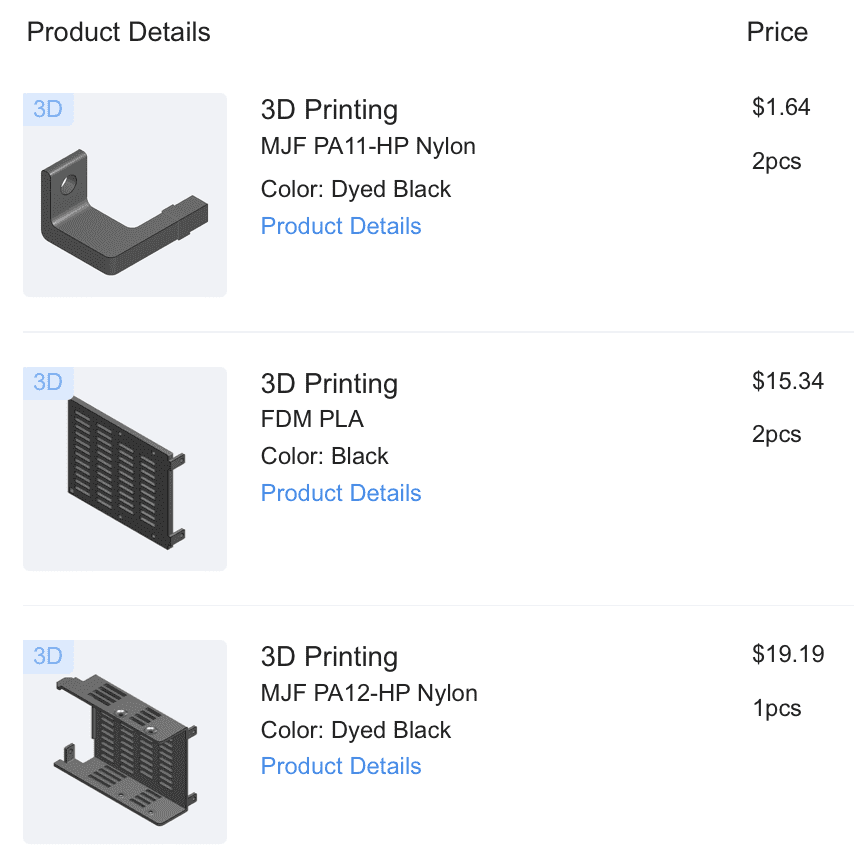Viewport: 854px width, 860px height.
Task: Click the 3D Printing title of the $1.64 item
Action: 329,110
